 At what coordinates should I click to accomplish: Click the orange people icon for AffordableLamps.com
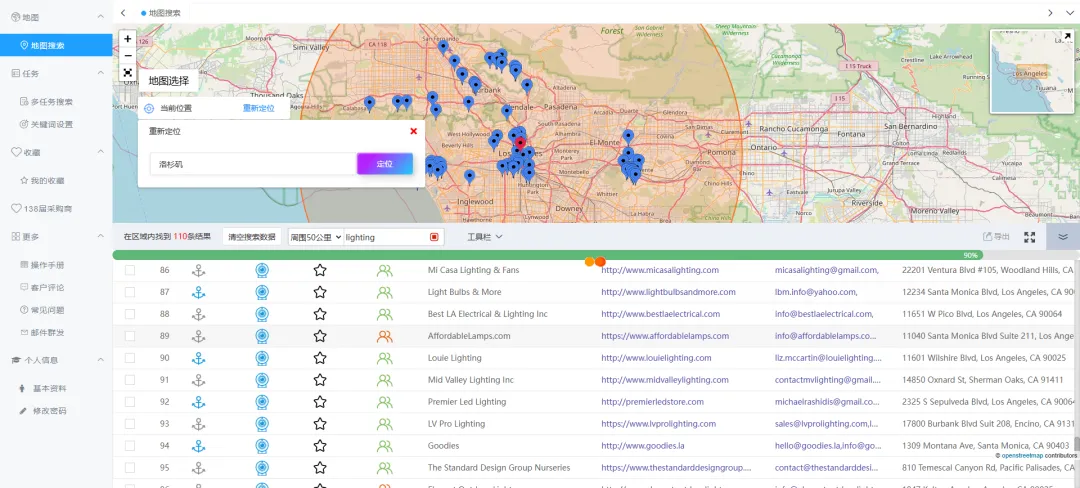pyautogui.click(x=385, y=336)
